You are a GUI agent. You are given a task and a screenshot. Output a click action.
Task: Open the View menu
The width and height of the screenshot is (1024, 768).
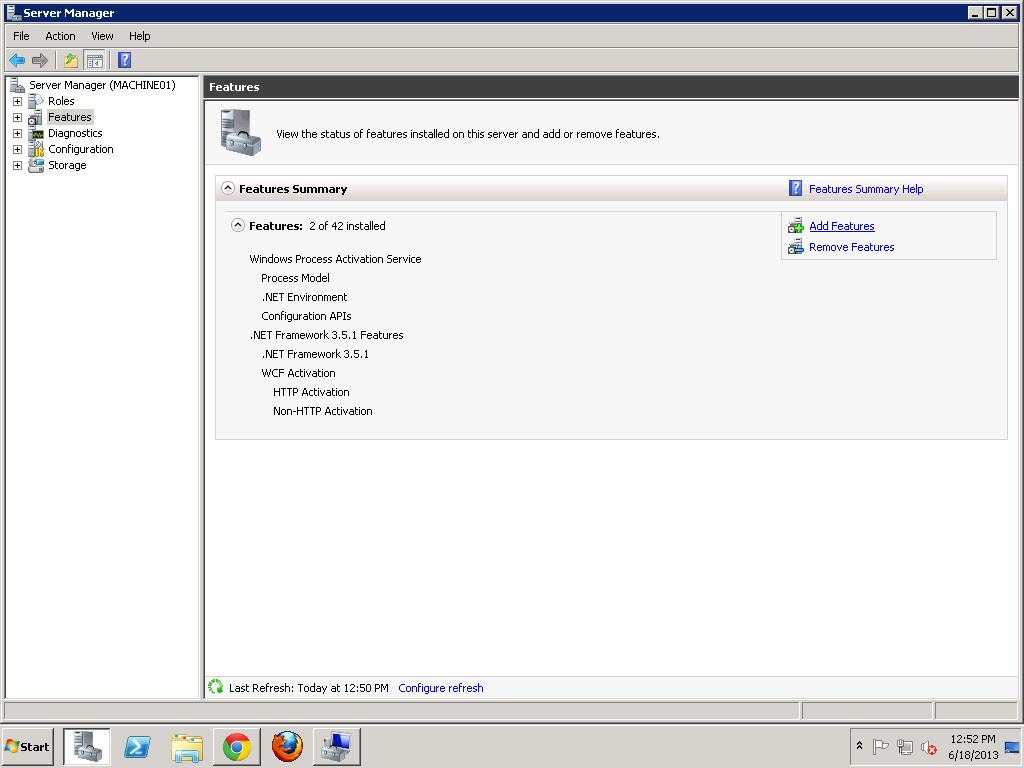[102, 36]
